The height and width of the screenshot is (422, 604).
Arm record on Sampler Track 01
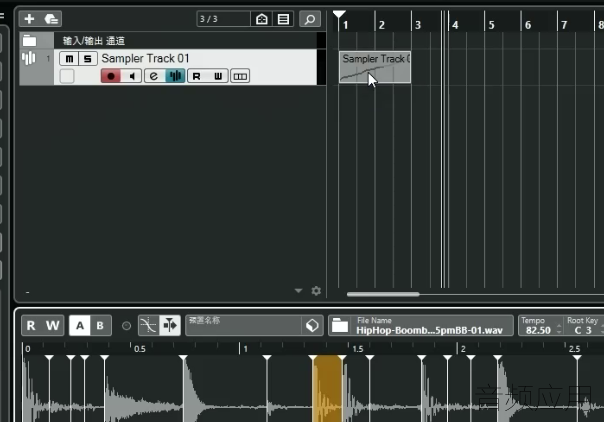coord(111,76)
